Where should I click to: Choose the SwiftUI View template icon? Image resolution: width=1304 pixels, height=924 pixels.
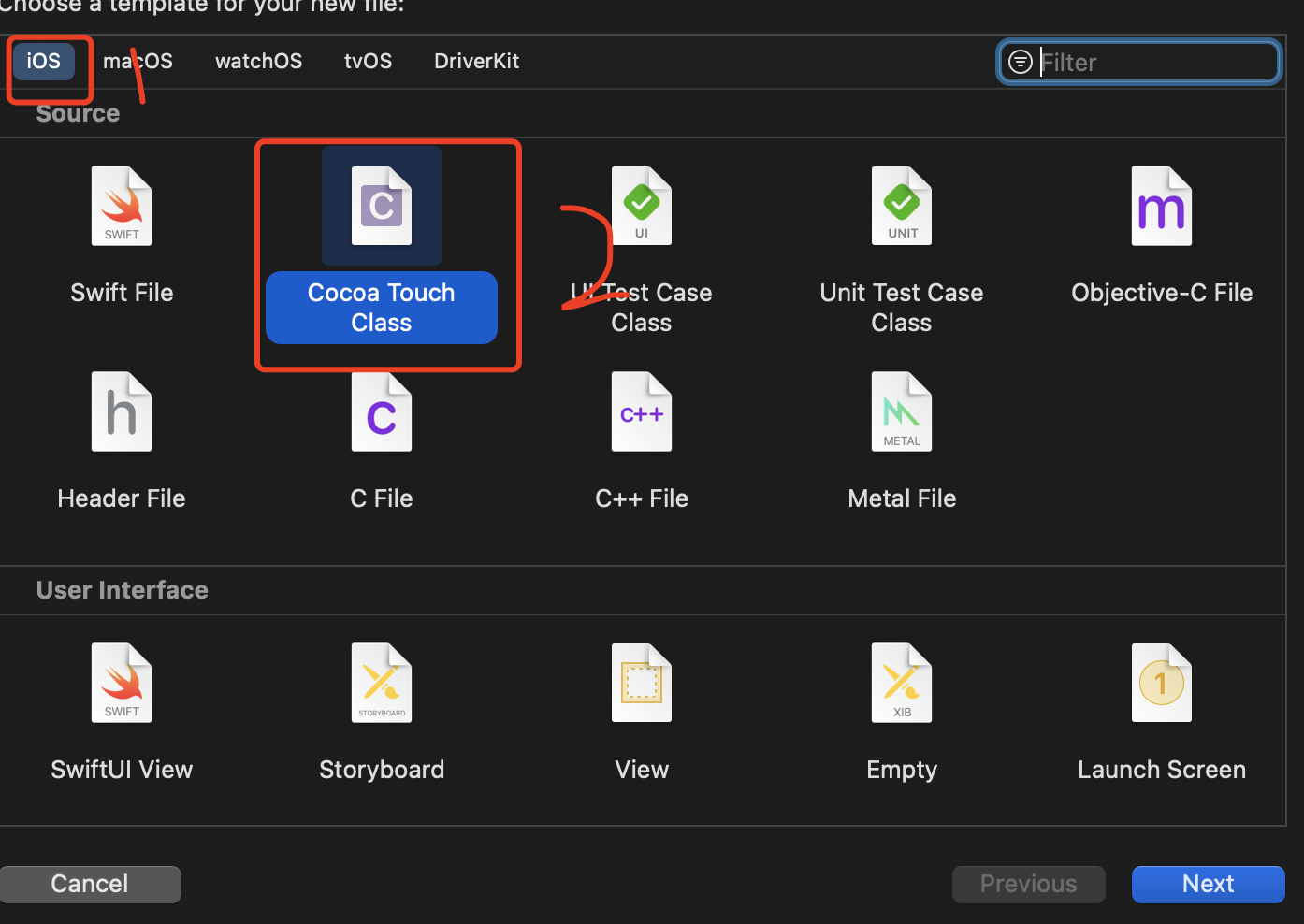122,684
